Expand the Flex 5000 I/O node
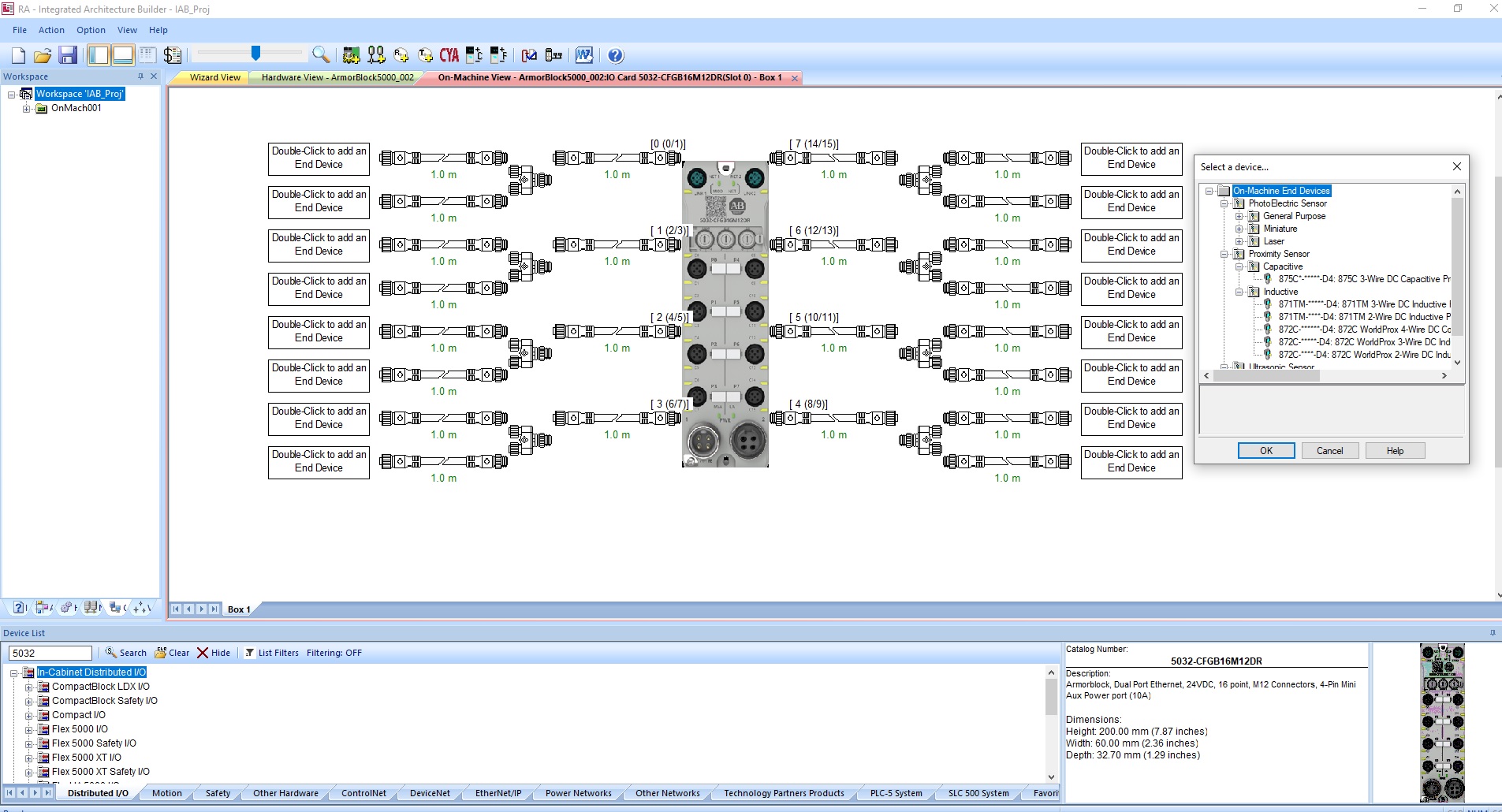This screenshot has width=1502, height=812. tap(28, 730)
